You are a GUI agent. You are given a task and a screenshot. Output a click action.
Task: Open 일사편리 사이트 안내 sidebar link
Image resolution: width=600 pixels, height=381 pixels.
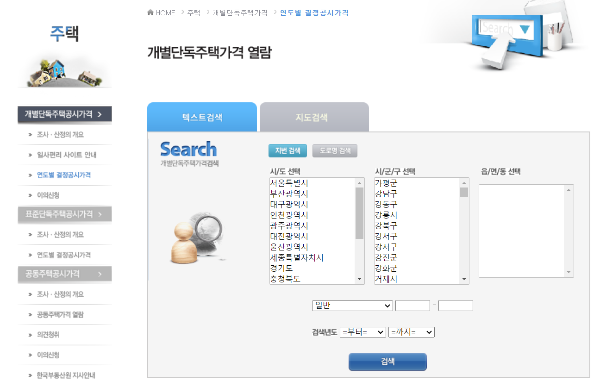[x=67, y=155]
